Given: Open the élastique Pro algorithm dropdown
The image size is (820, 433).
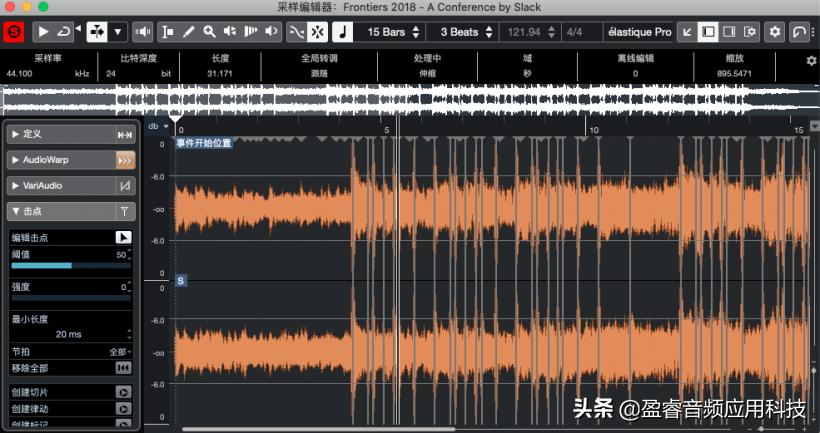Looking at the screenshot, I should pyautogui.click(x=639, y=32).
